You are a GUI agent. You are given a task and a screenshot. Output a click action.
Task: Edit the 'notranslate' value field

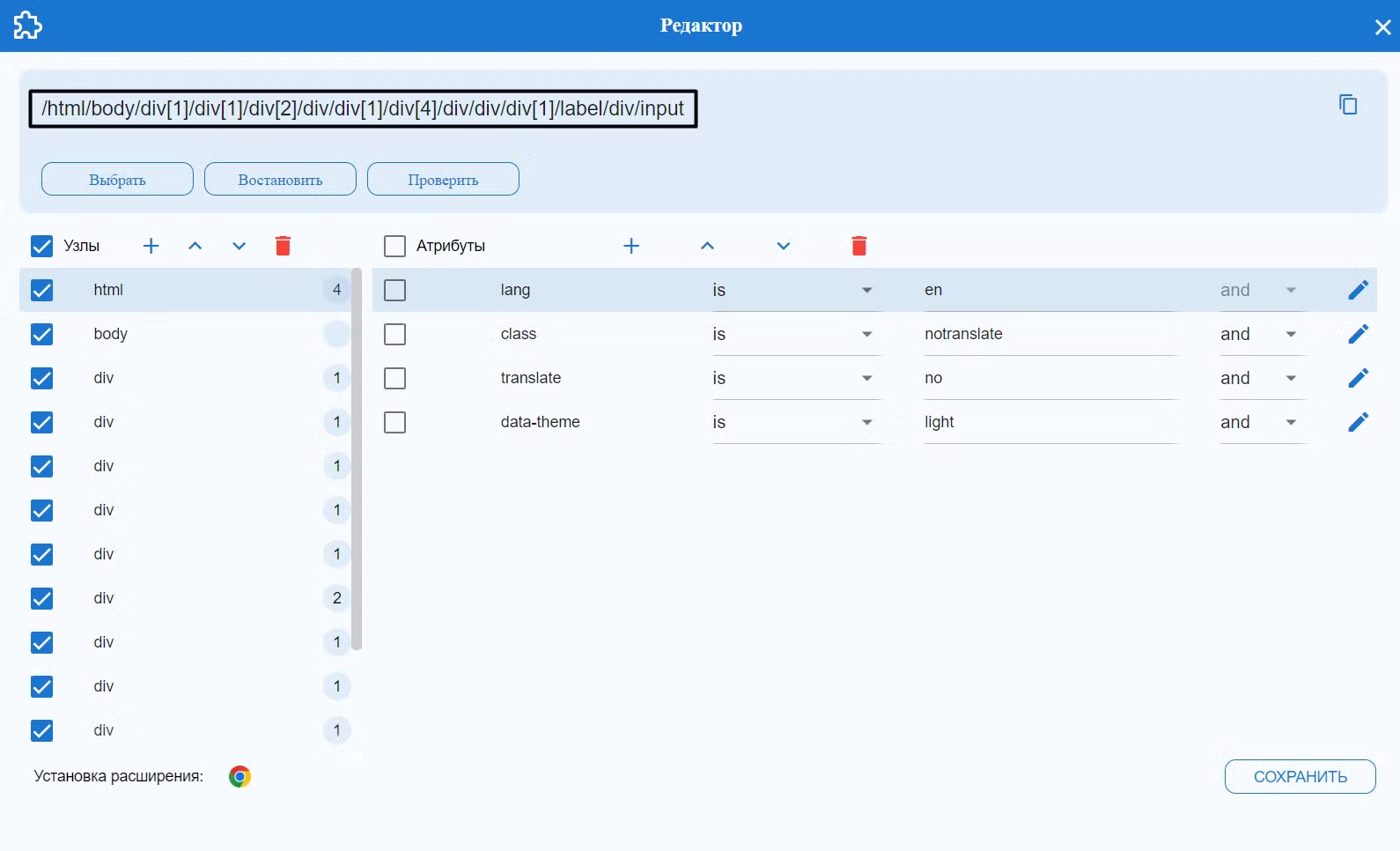click(x=1051, y=334)
